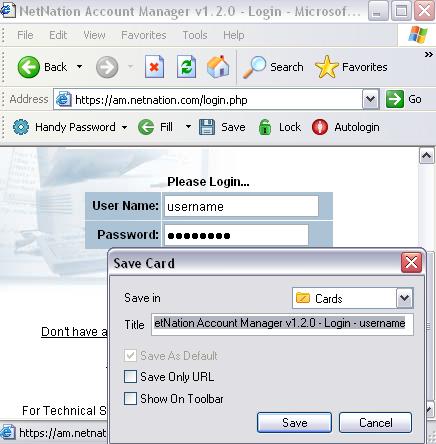The width and height of the screenshot is (436, 444).
Task: Click the Password input field
Action: [x=236, y=235]
